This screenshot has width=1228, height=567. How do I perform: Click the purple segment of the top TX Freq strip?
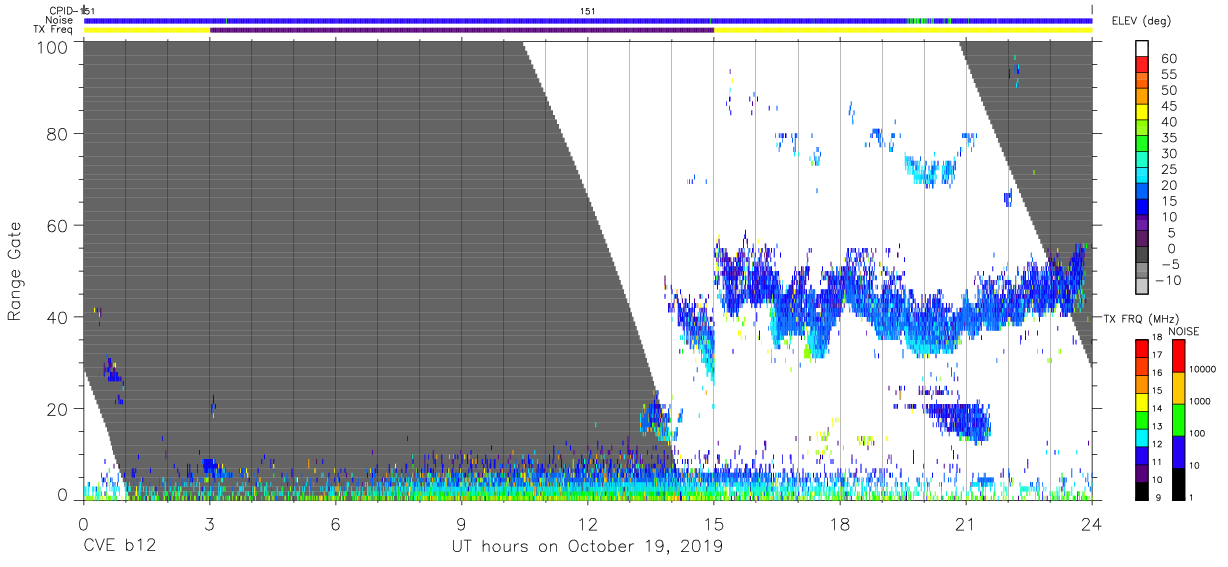point(462,30)
